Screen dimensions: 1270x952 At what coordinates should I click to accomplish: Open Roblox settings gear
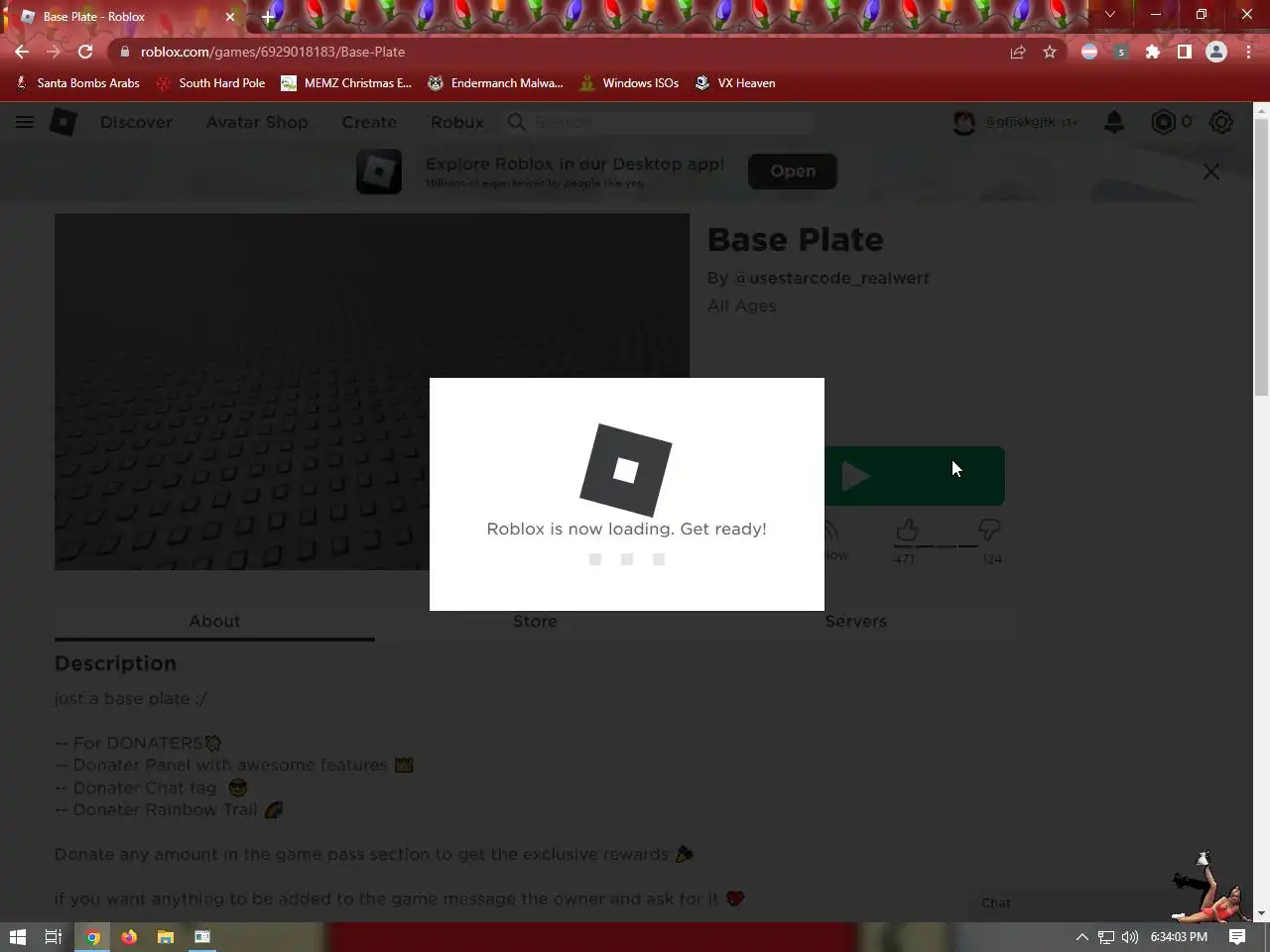1221,122
